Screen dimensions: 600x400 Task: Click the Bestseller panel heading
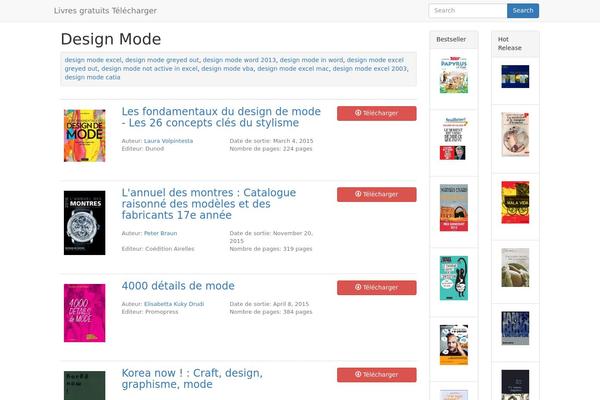(x=451, y=39)
